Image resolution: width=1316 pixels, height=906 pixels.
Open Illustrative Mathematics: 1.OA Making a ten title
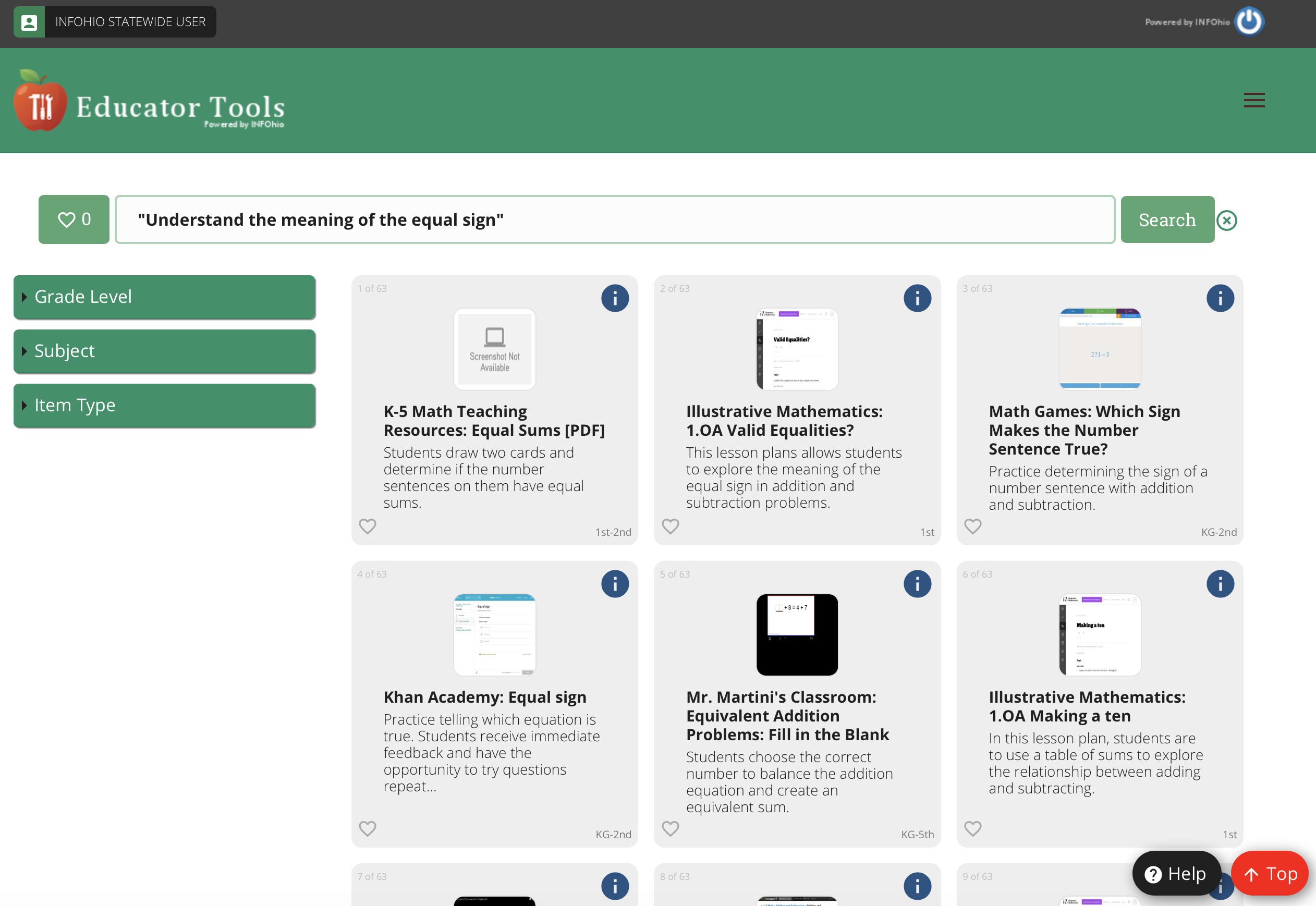[1087, 706]
